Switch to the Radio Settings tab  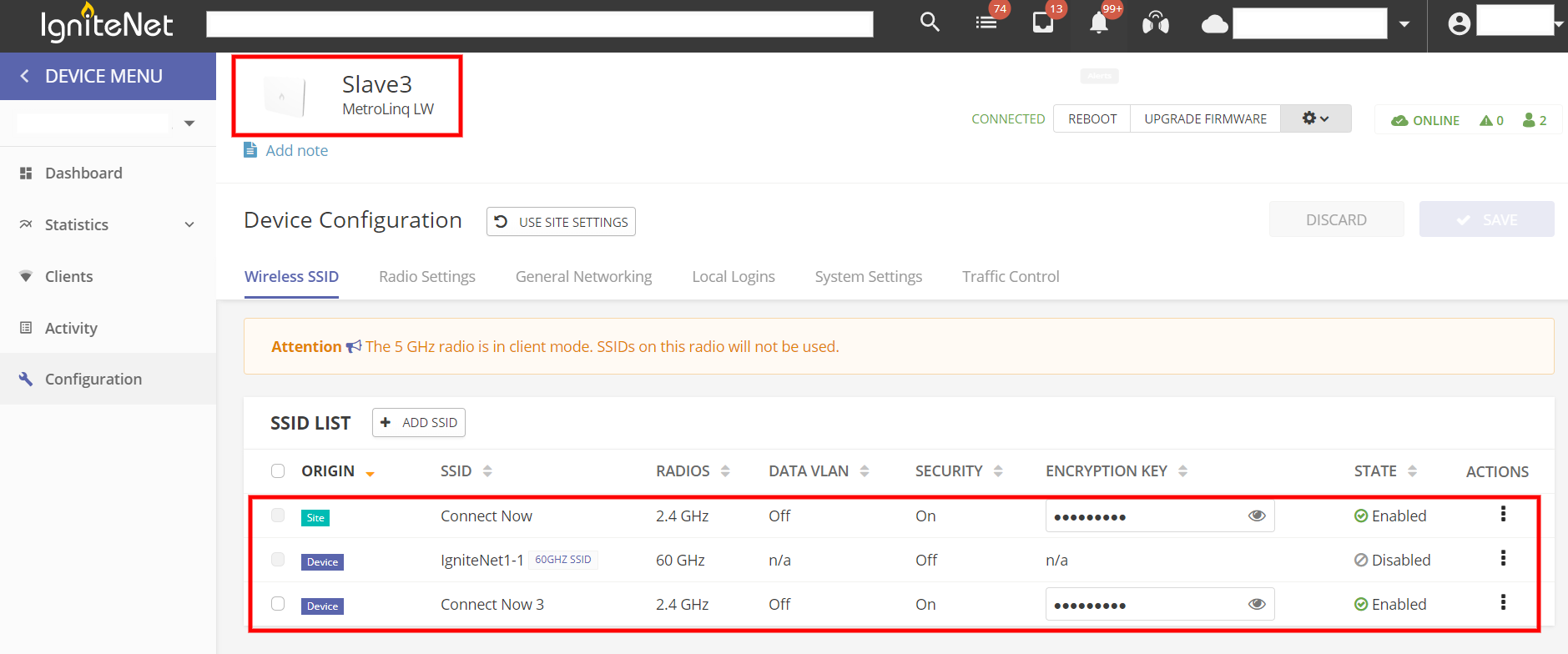click(427, 276)
